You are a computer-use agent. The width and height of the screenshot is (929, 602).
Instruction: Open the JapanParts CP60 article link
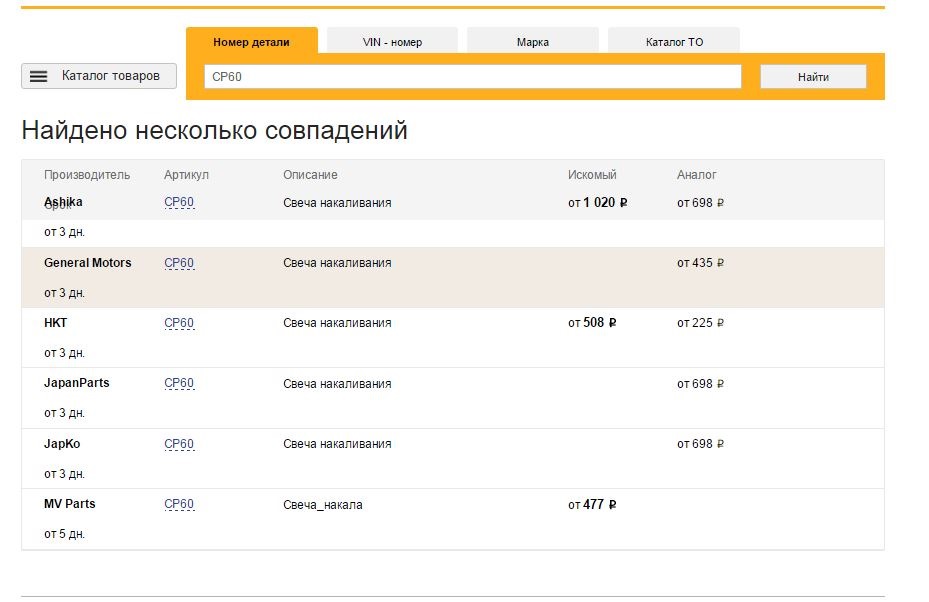tap(179, 383)
